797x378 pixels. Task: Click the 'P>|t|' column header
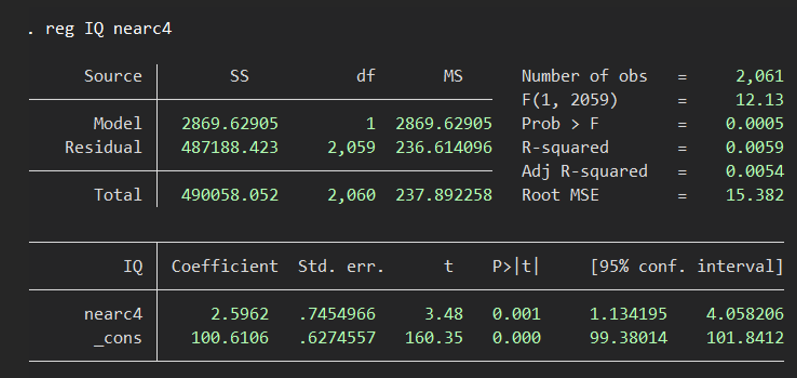click(x=516, y=266)
